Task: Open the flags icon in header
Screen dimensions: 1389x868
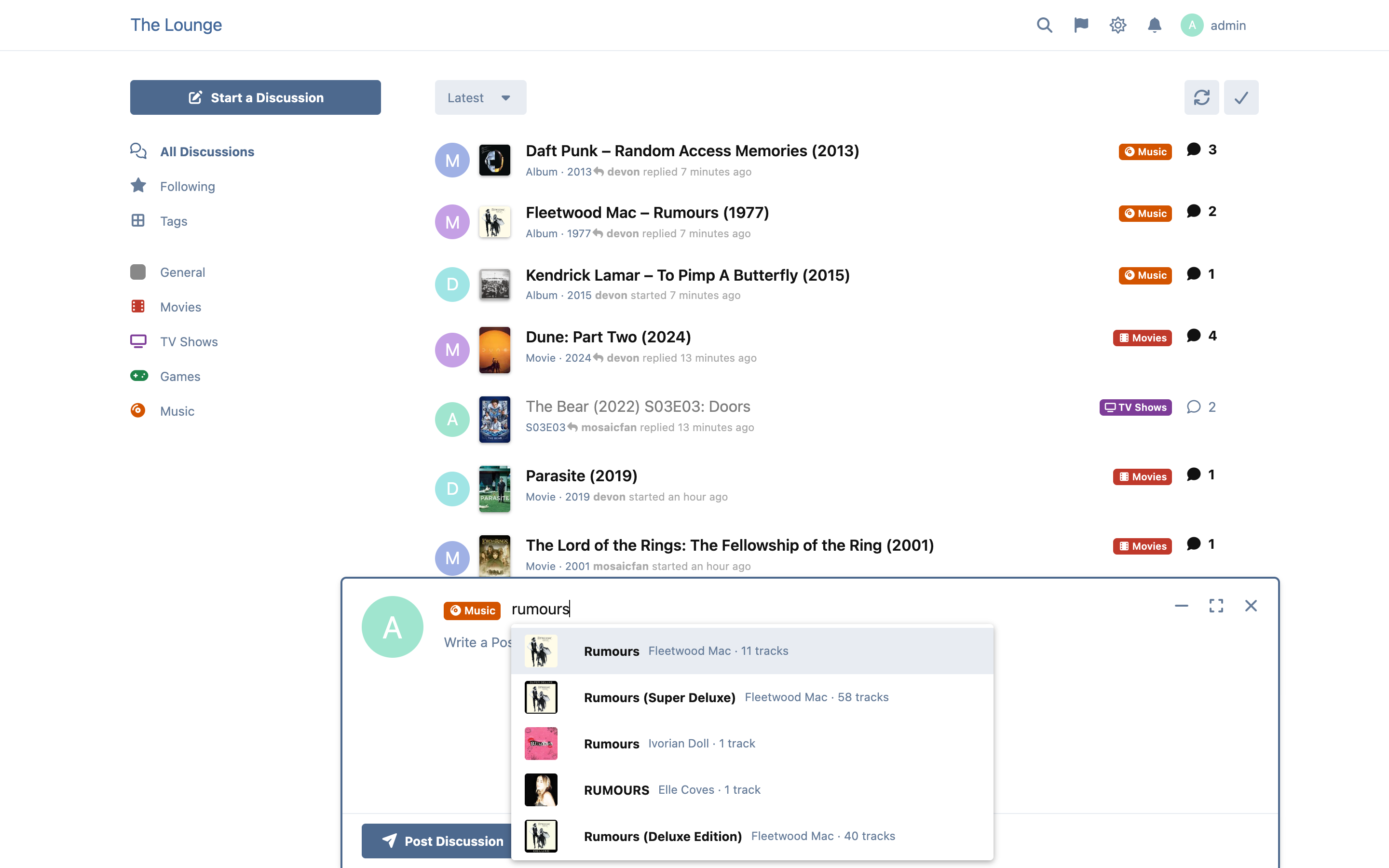Action: pos(1081,25)
